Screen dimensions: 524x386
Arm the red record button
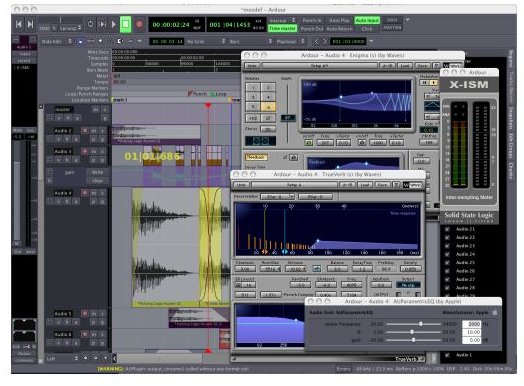(x=139, y=24)
